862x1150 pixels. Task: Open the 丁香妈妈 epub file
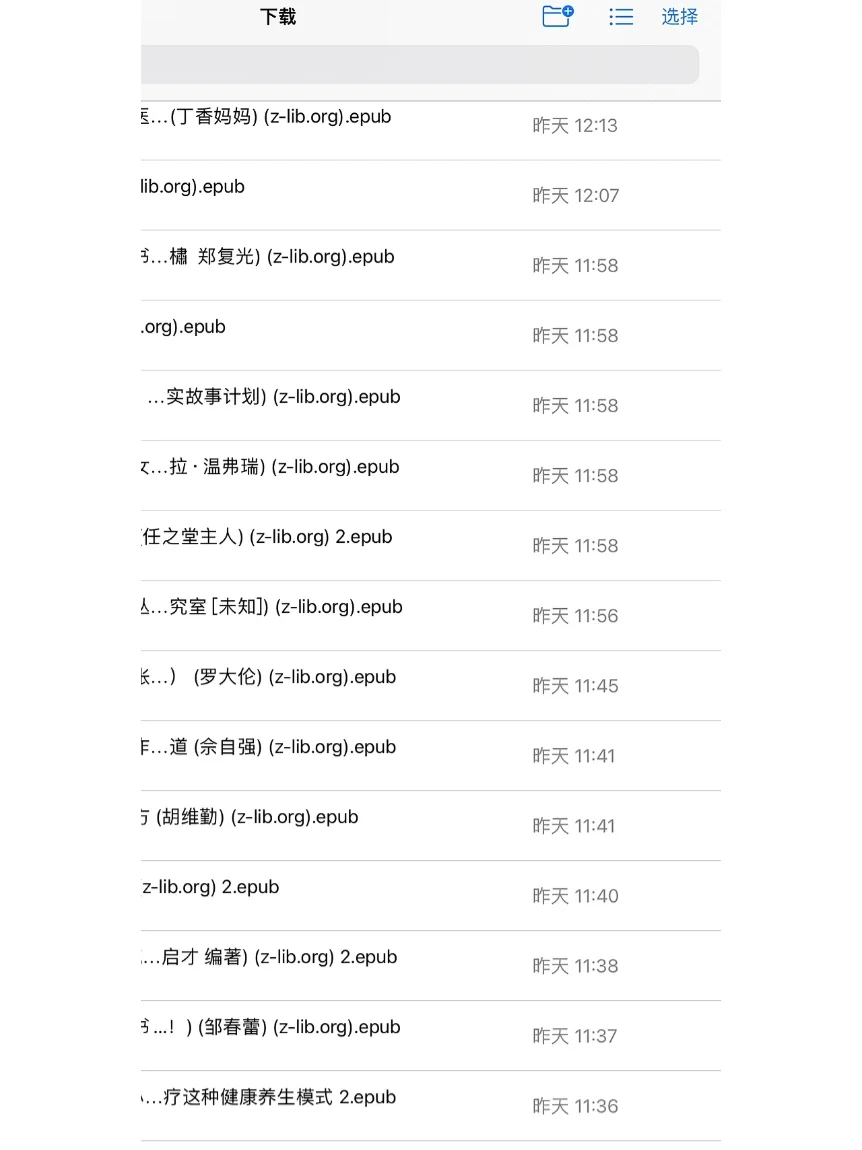[x=431, y=125]
